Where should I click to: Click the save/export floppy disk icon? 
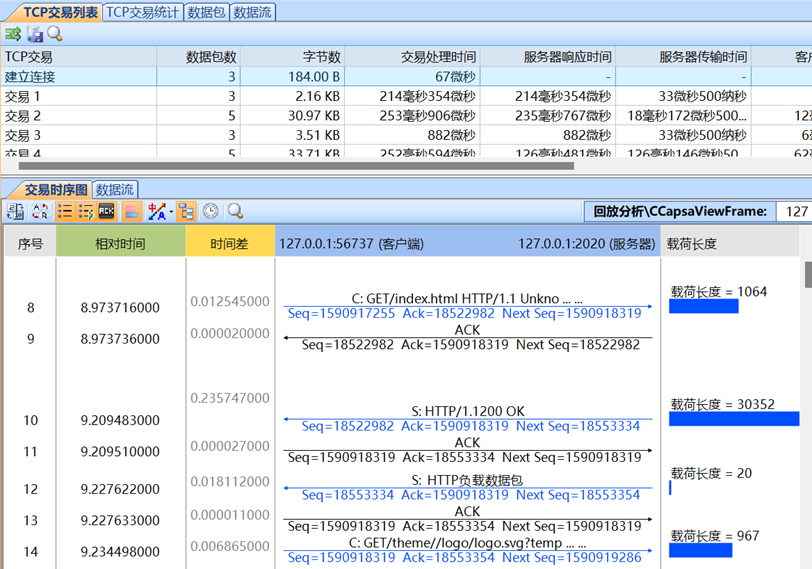[x=35, y=34]
